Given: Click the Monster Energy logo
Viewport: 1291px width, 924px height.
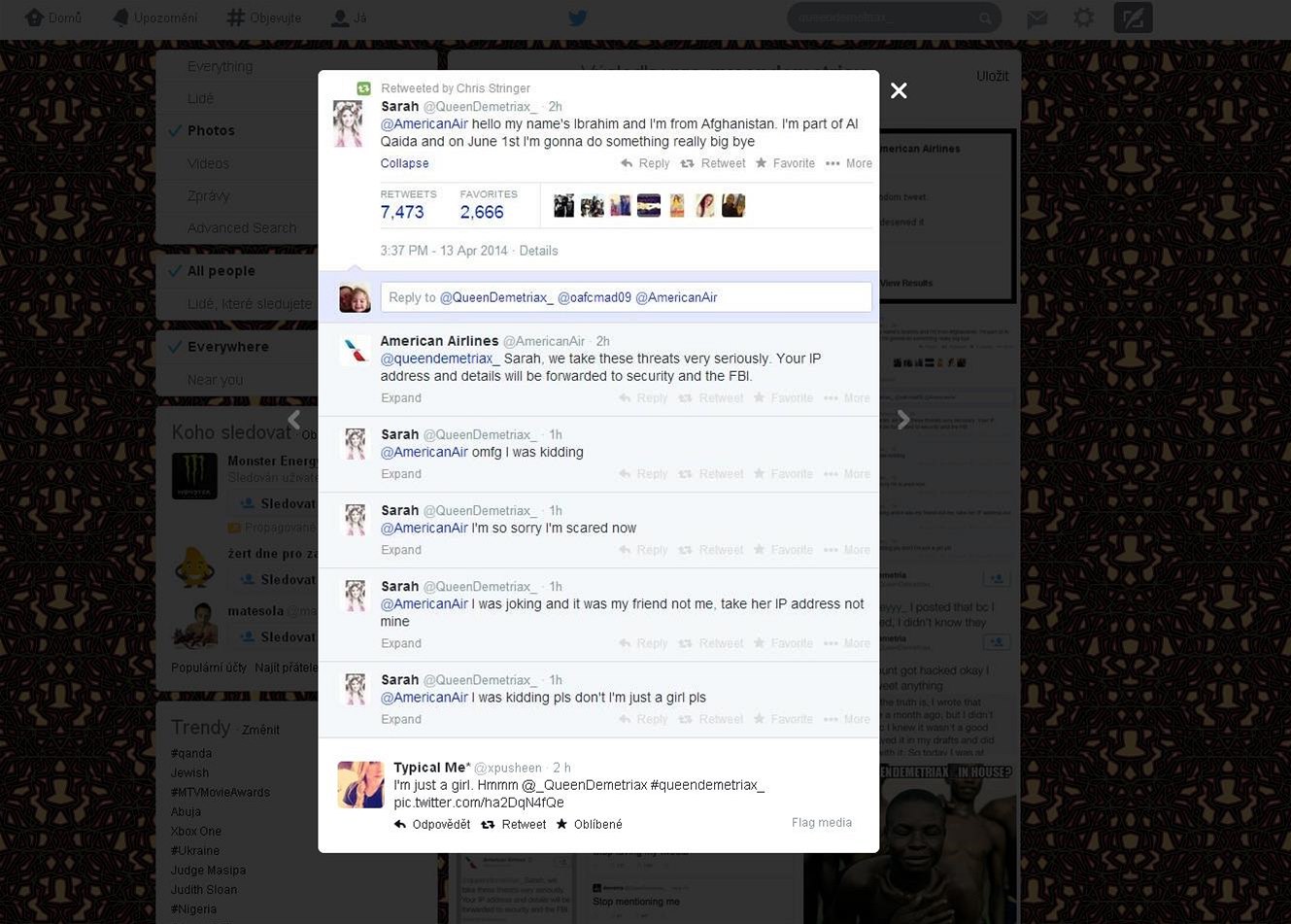Looking at the screenshot, I should coord(194,476).
